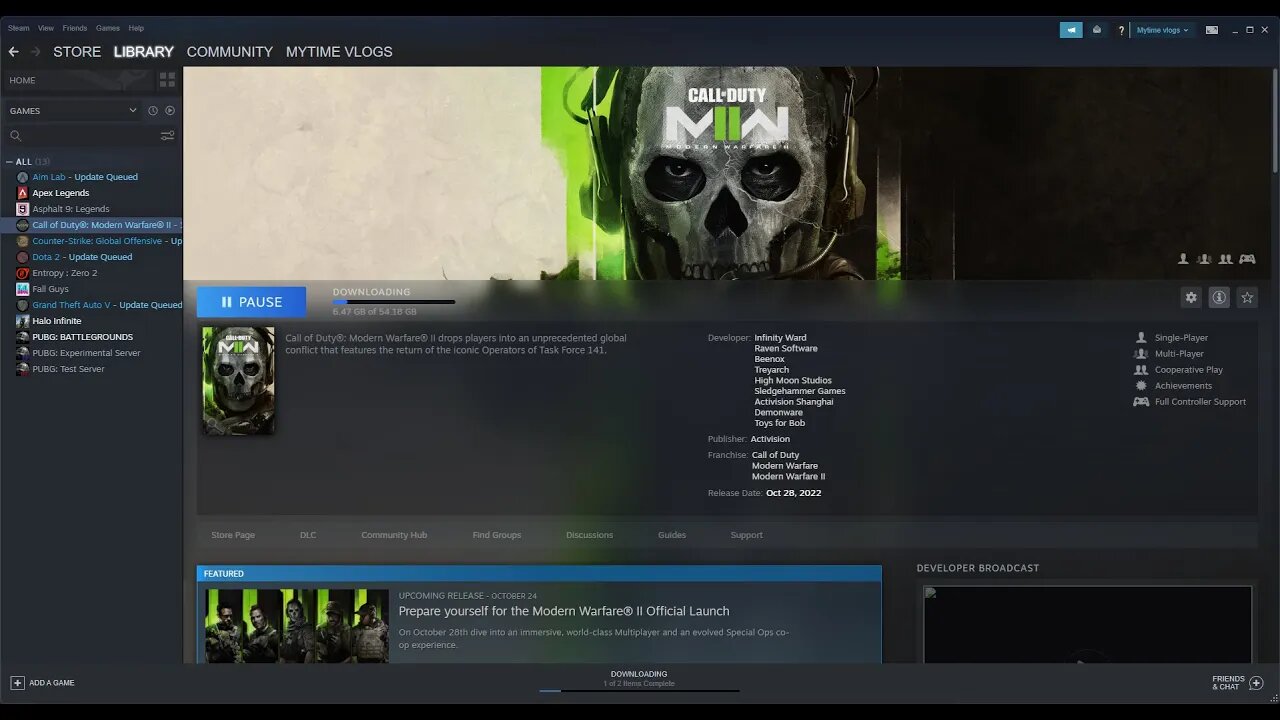The image size is (1280, 720).
Task: Click the HOME button in sidebar
Action: pyautogui.click(x=78, y=80)
